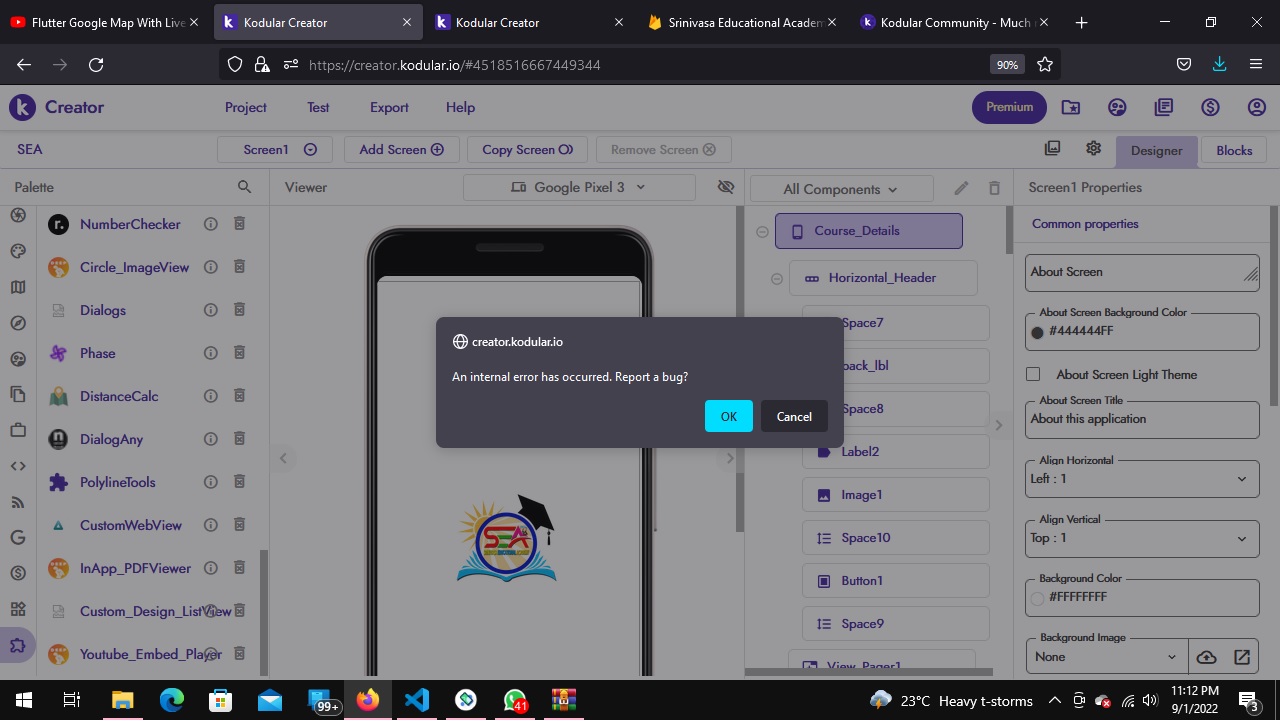
Task: Click the Background Color #FFFFFFFF swatch
Action: pyautogui.click(x=1037, y=598)
